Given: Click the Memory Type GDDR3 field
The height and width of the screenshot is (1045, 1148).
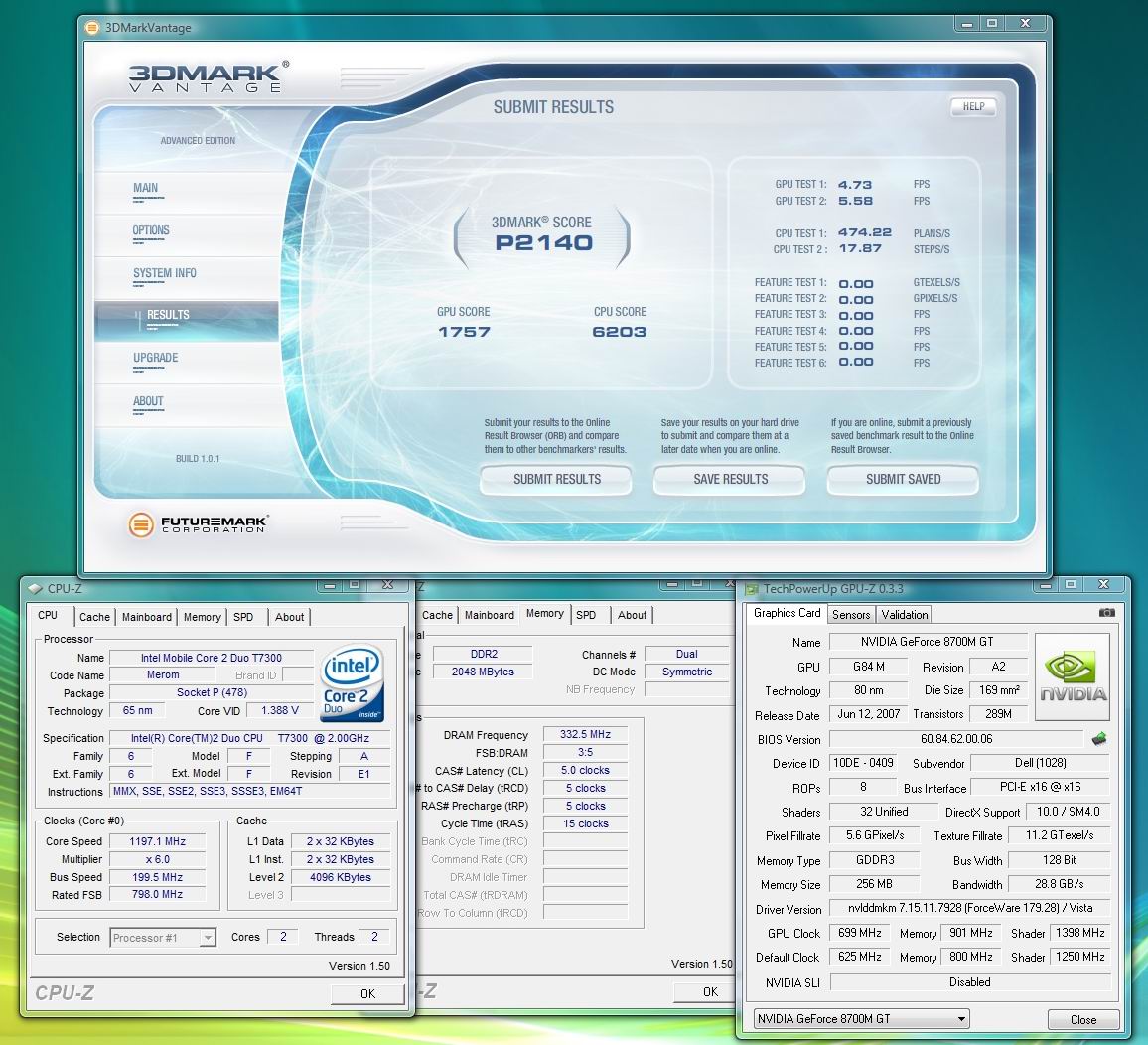Looking at the screenshot, I should (874, 860).
